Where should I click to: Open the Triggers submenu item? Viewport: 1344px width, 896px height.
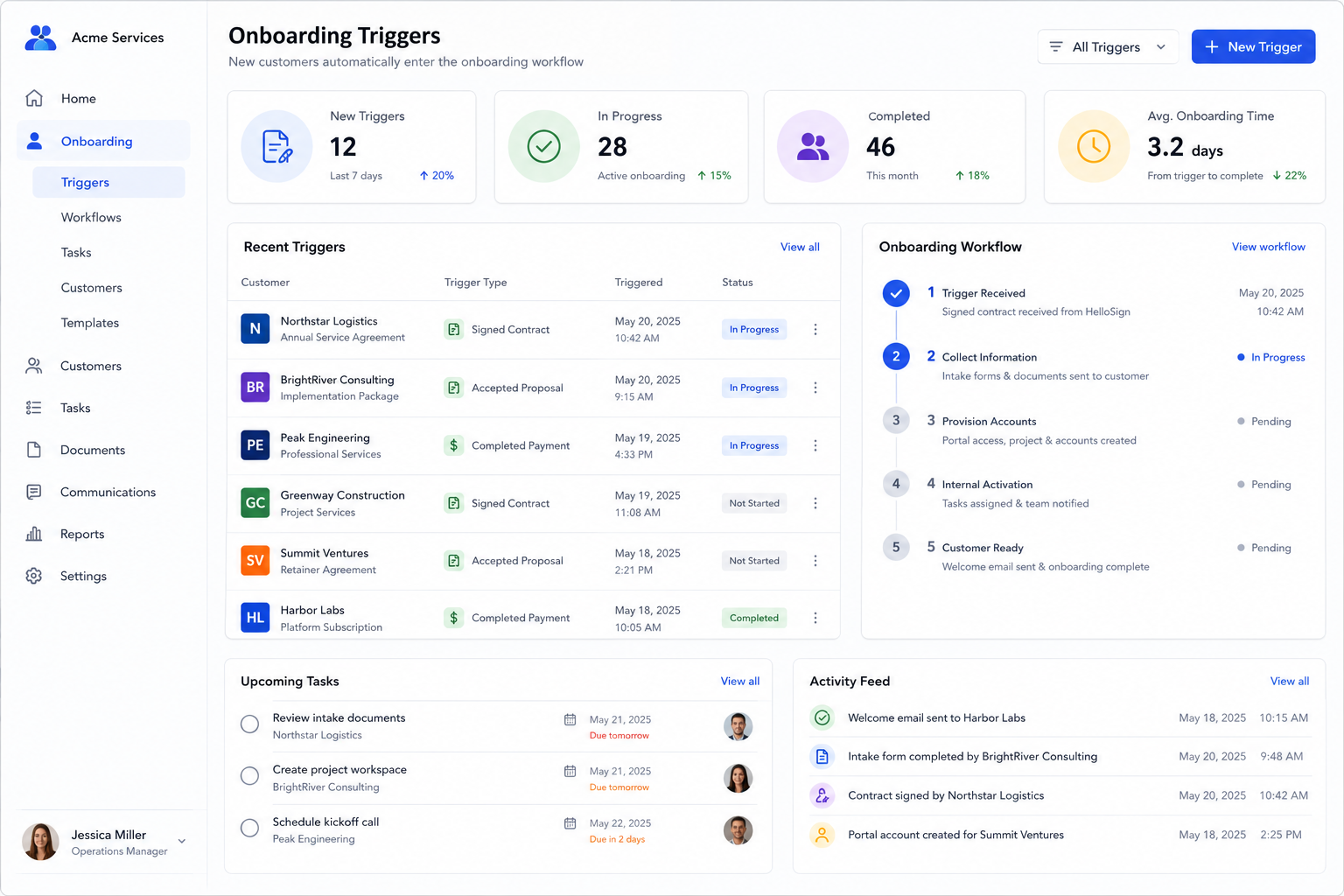[x=108, y=182]
